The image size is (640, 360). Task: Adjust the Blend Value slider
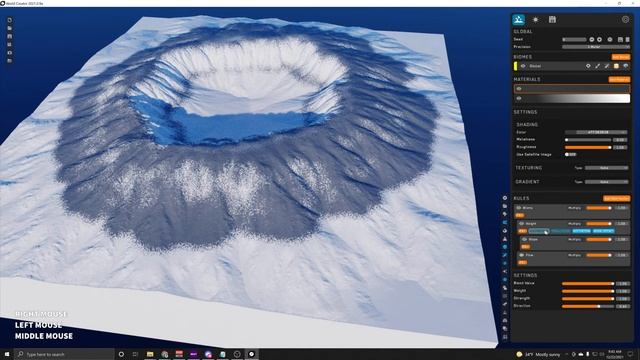588,283
